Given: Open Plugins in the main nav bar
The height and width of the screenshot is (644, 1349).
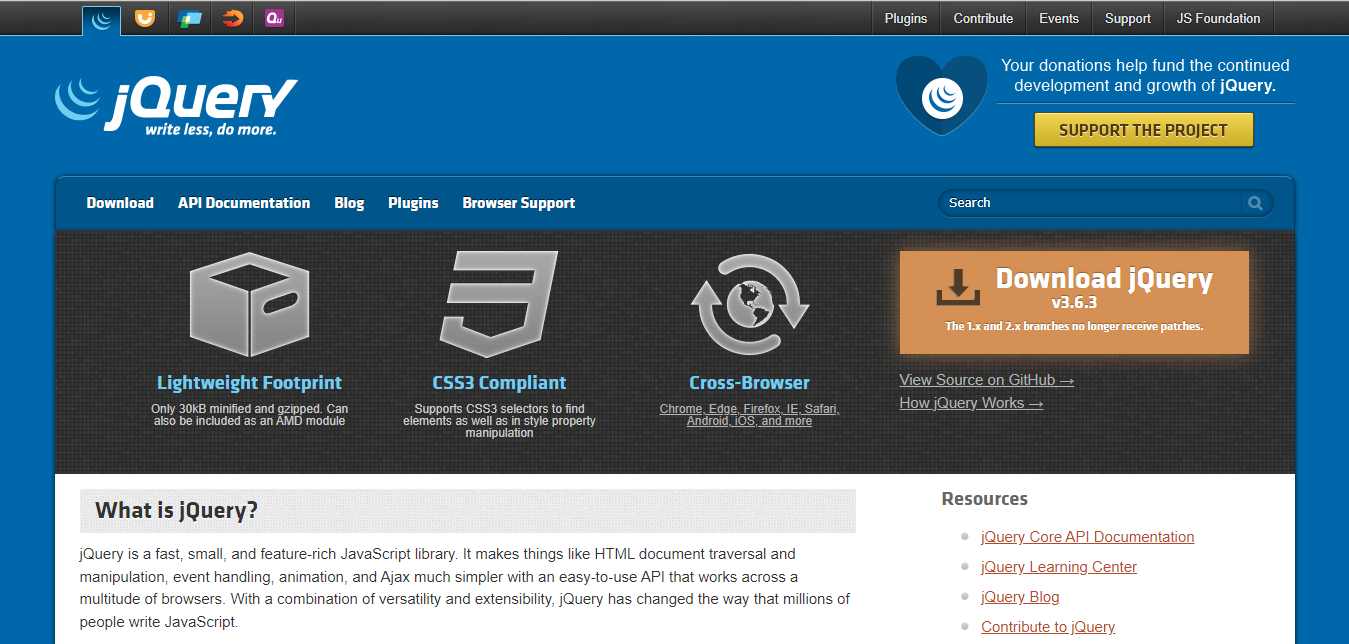Looking at the screenshot, I should point(414,203).
